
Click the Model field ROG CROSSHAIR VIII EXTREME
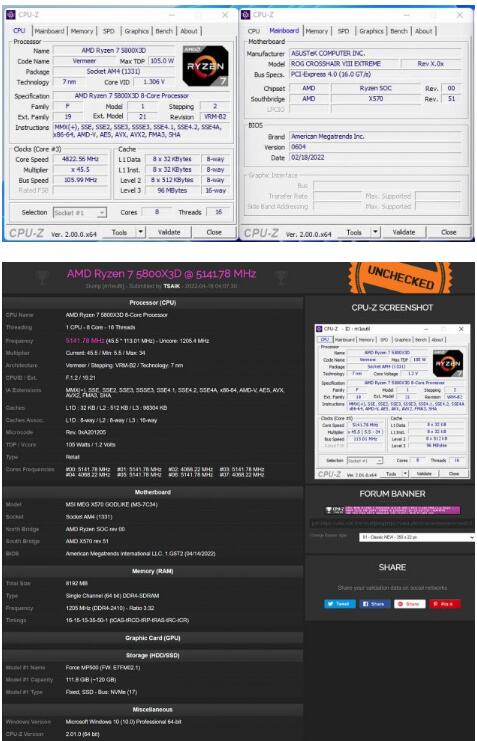tap(344, 64)
